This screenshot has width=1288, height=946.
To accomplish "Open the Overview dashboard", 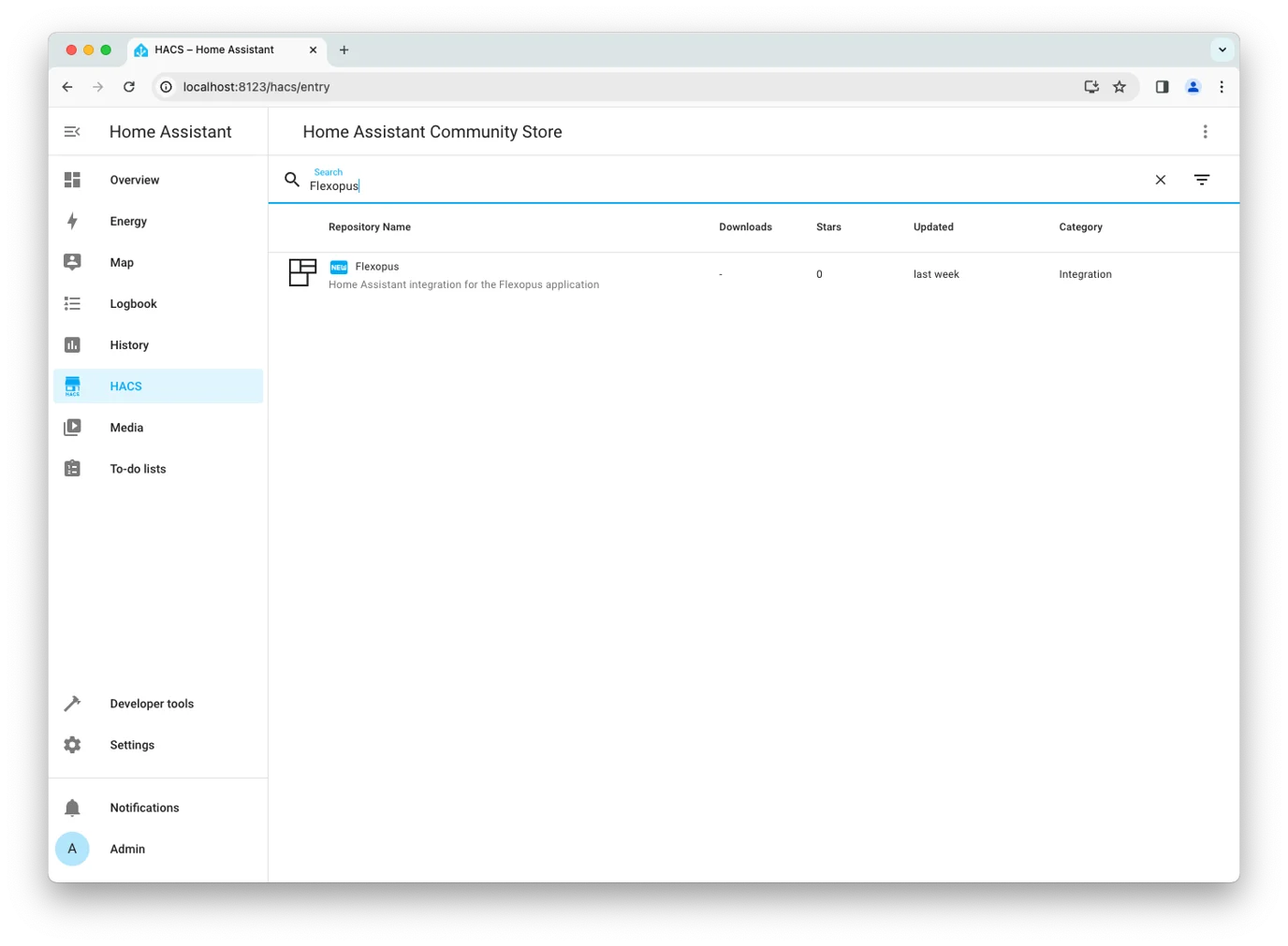I will [134, 180].
